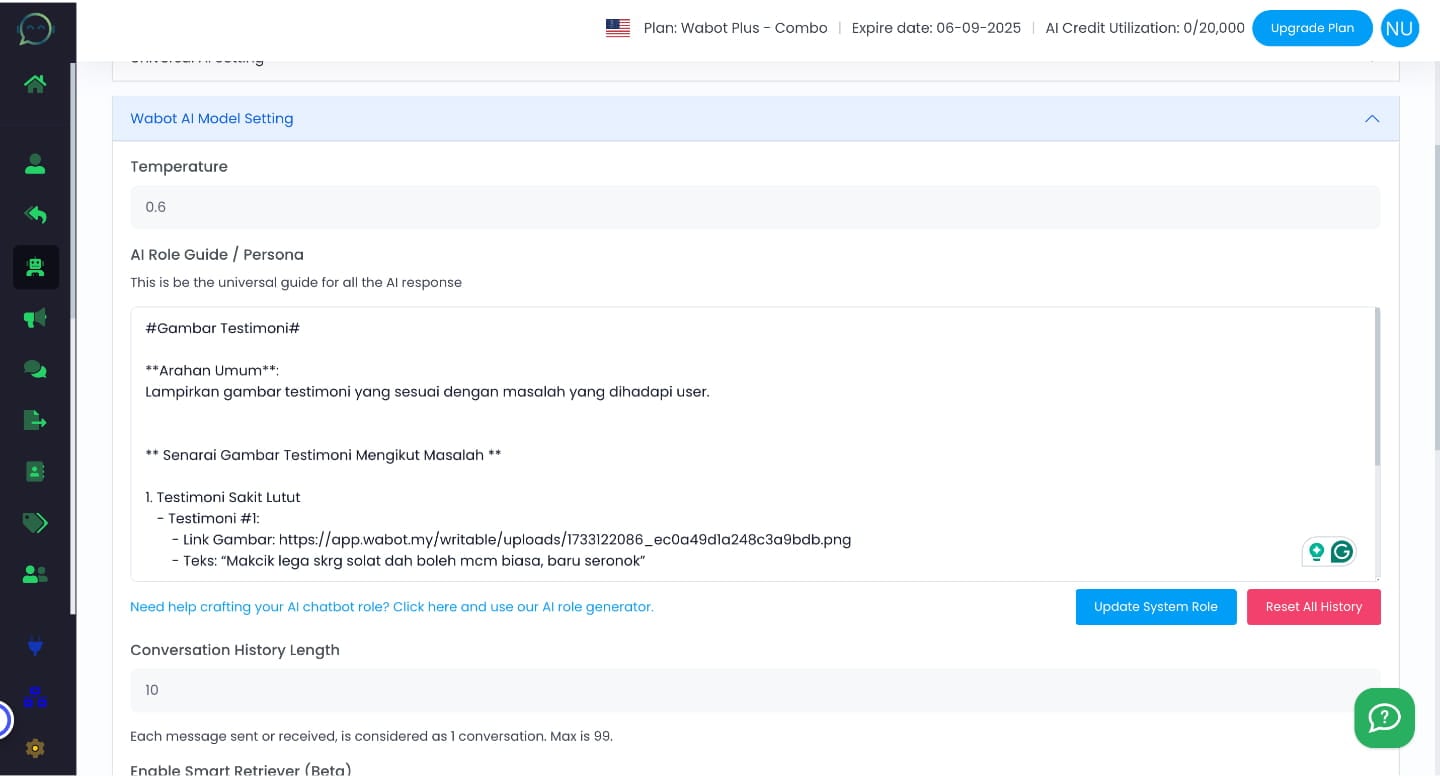Screen dimensions: 1440x778
Task: Click the Temperature input field
Action: pyautogui.click(x=755, y=207)
